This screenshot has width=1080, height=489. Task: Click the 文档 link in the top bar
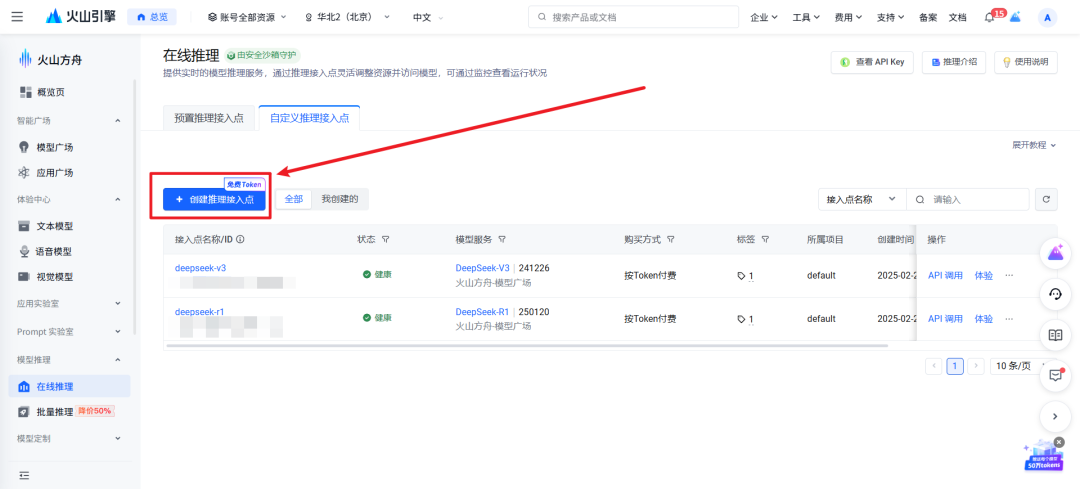point(957,18)
